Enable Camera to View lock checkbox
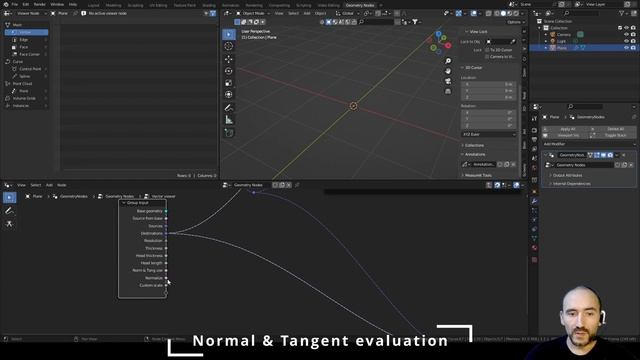The image size is (640, 360). [x=487, y=57]
